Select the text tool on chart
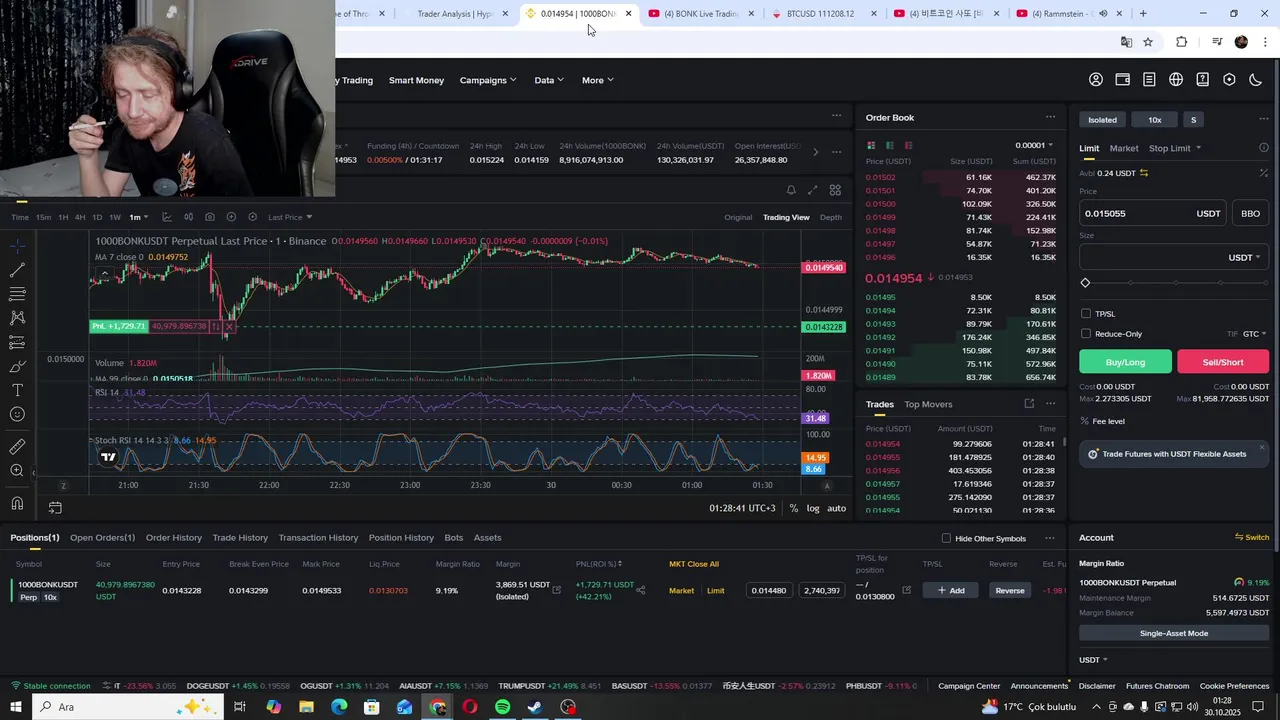This screenshot has height=720, width=1280. coord(17,390)
